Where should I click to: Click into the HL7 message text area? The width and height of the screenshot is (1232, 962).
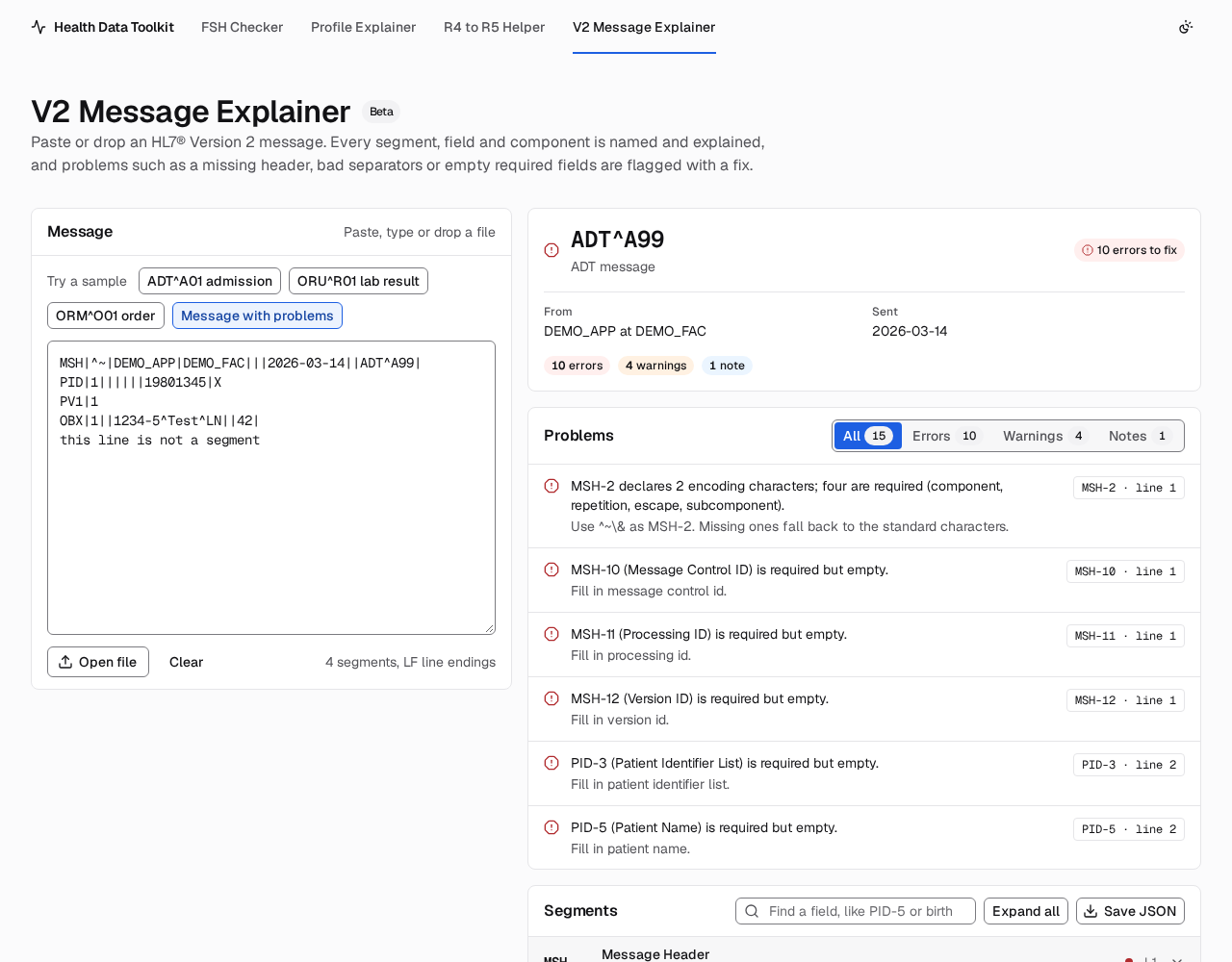tap(271, 488)
